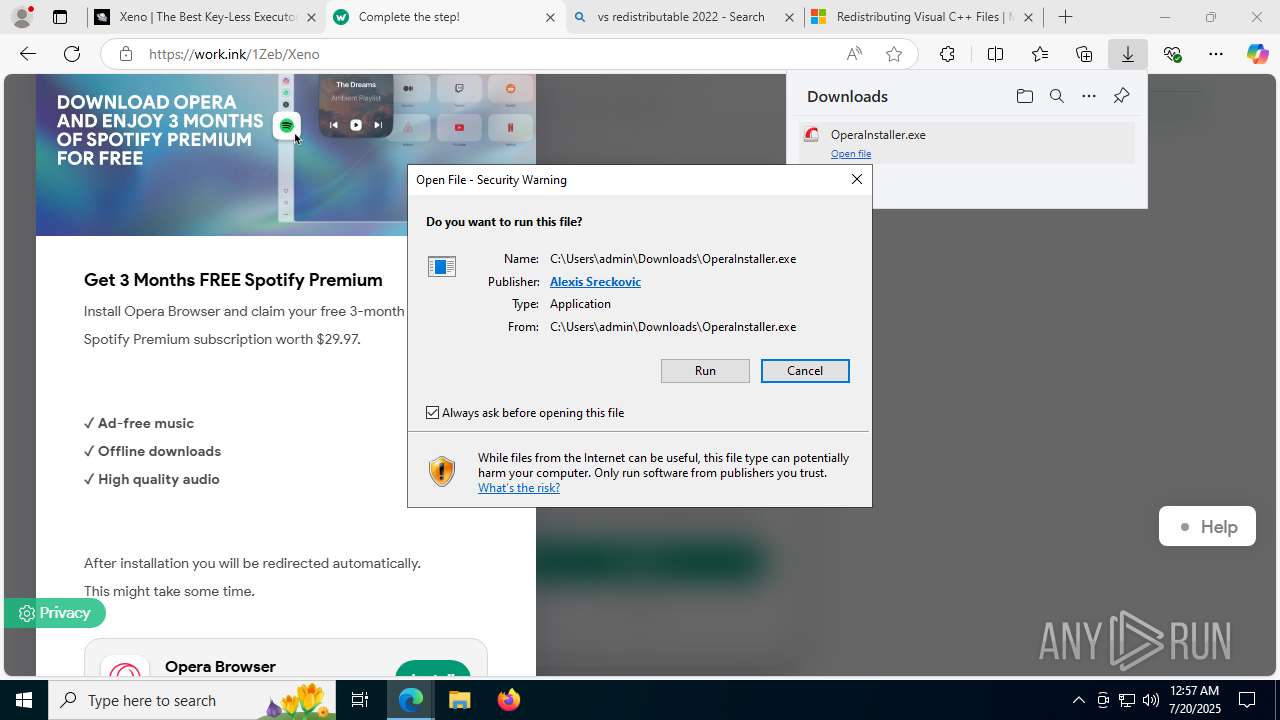1280x720 pixels.
Task: Click the Edge profile avatar icon
Action: point(21,17)
